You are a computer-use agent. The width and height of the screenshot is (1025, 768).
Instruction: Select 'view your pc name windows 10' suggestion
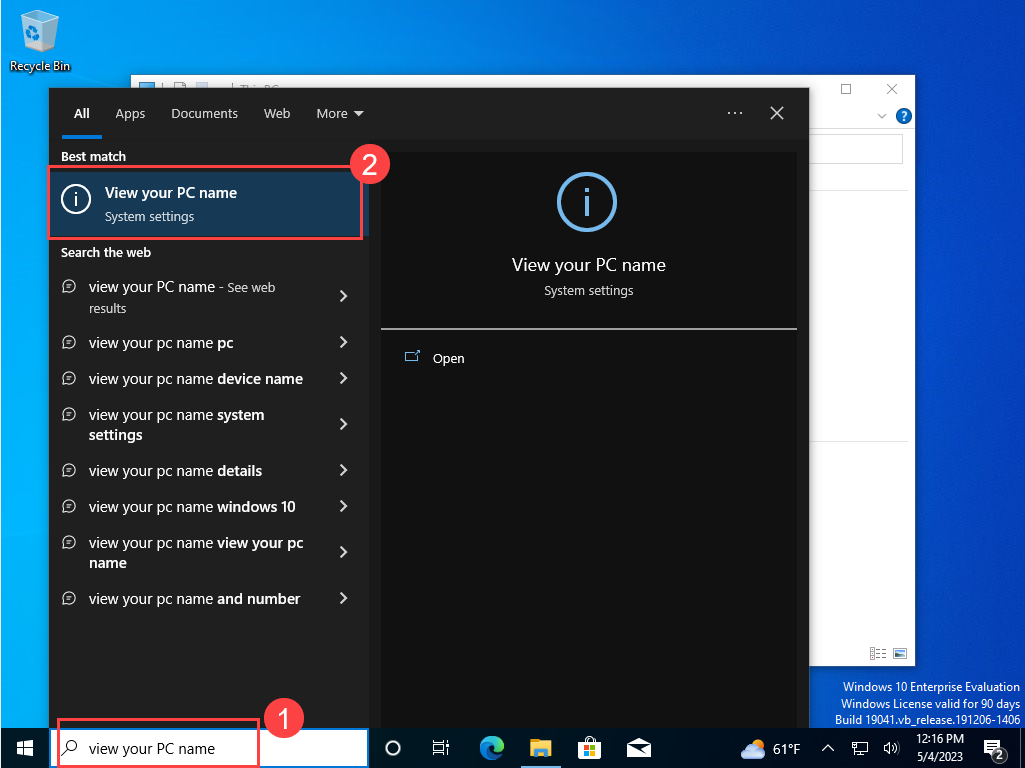[192, 507]
